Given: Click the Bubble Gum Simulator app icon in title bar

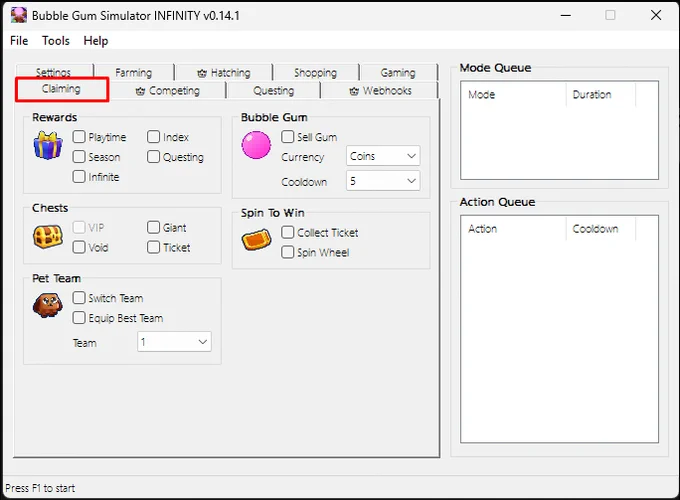Looking at the screenshot, I should click(18, 15).
